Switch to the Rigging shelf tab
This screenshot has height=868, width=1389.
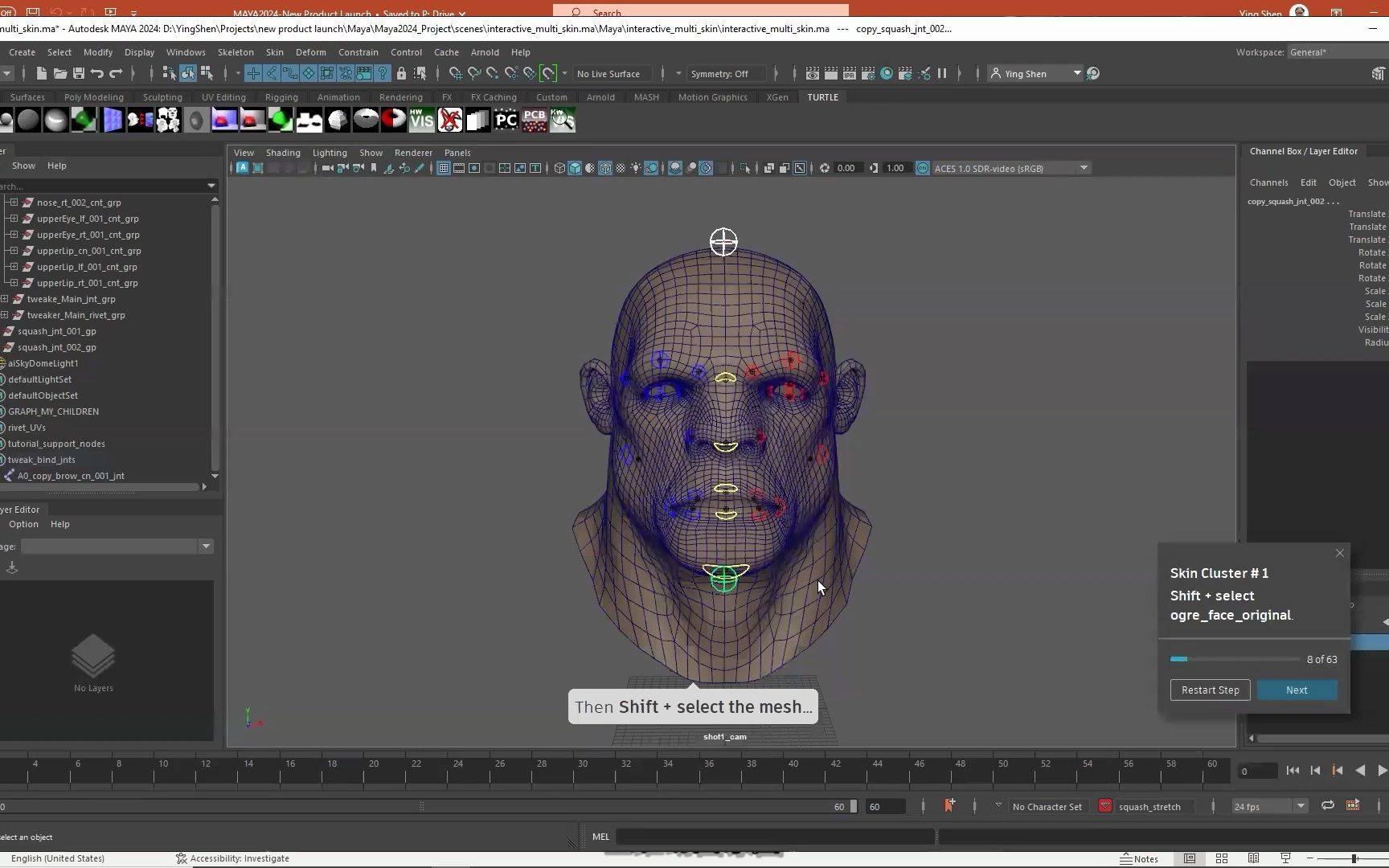click(281, 97)
